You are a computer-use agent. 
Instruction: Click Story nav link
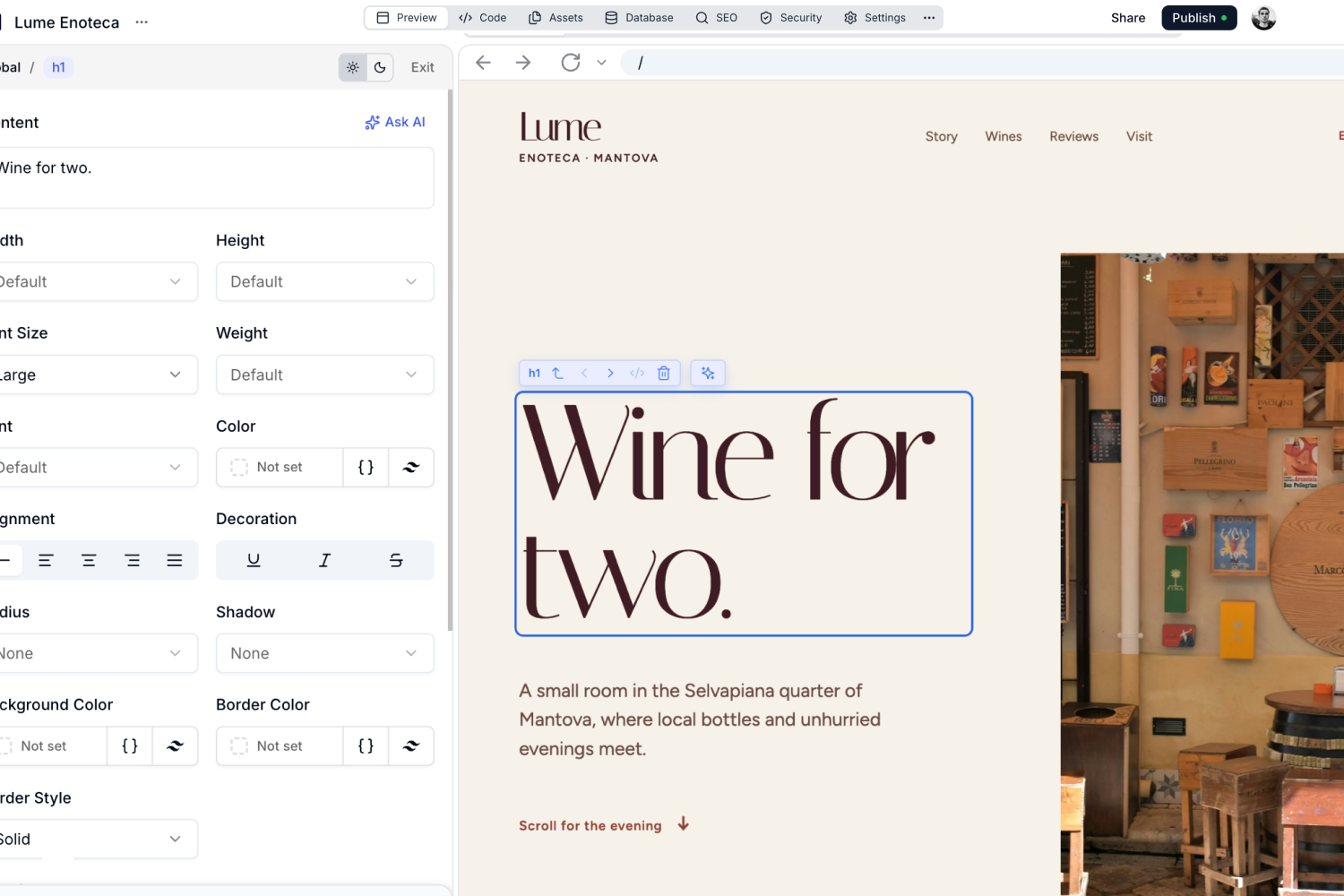pyautogui.click(x=942, y=136)
